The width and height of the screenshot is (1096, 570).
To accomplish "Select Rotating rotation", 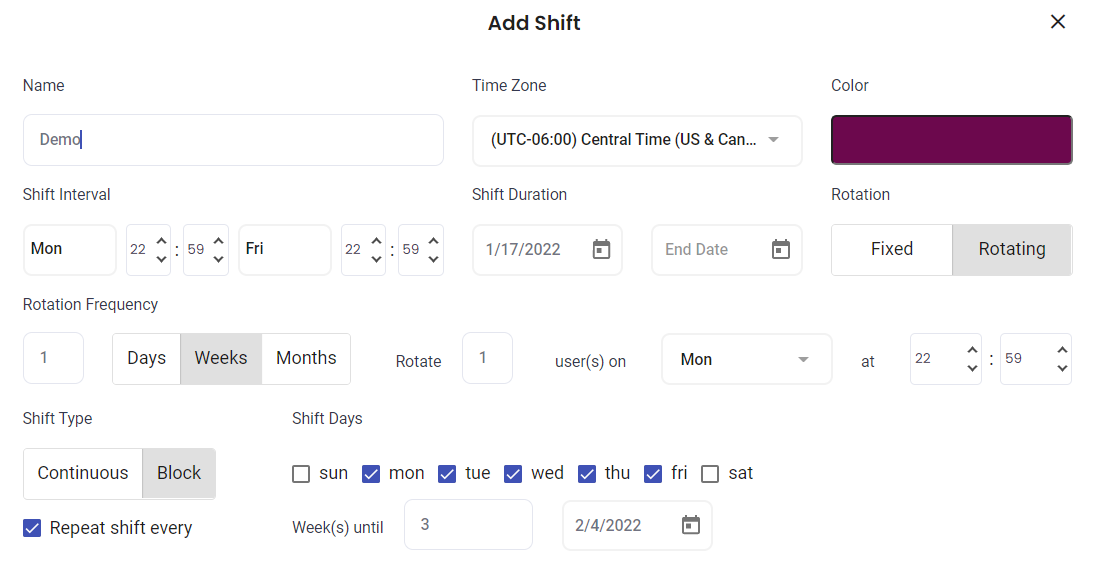I will (x=1012, y=249).
